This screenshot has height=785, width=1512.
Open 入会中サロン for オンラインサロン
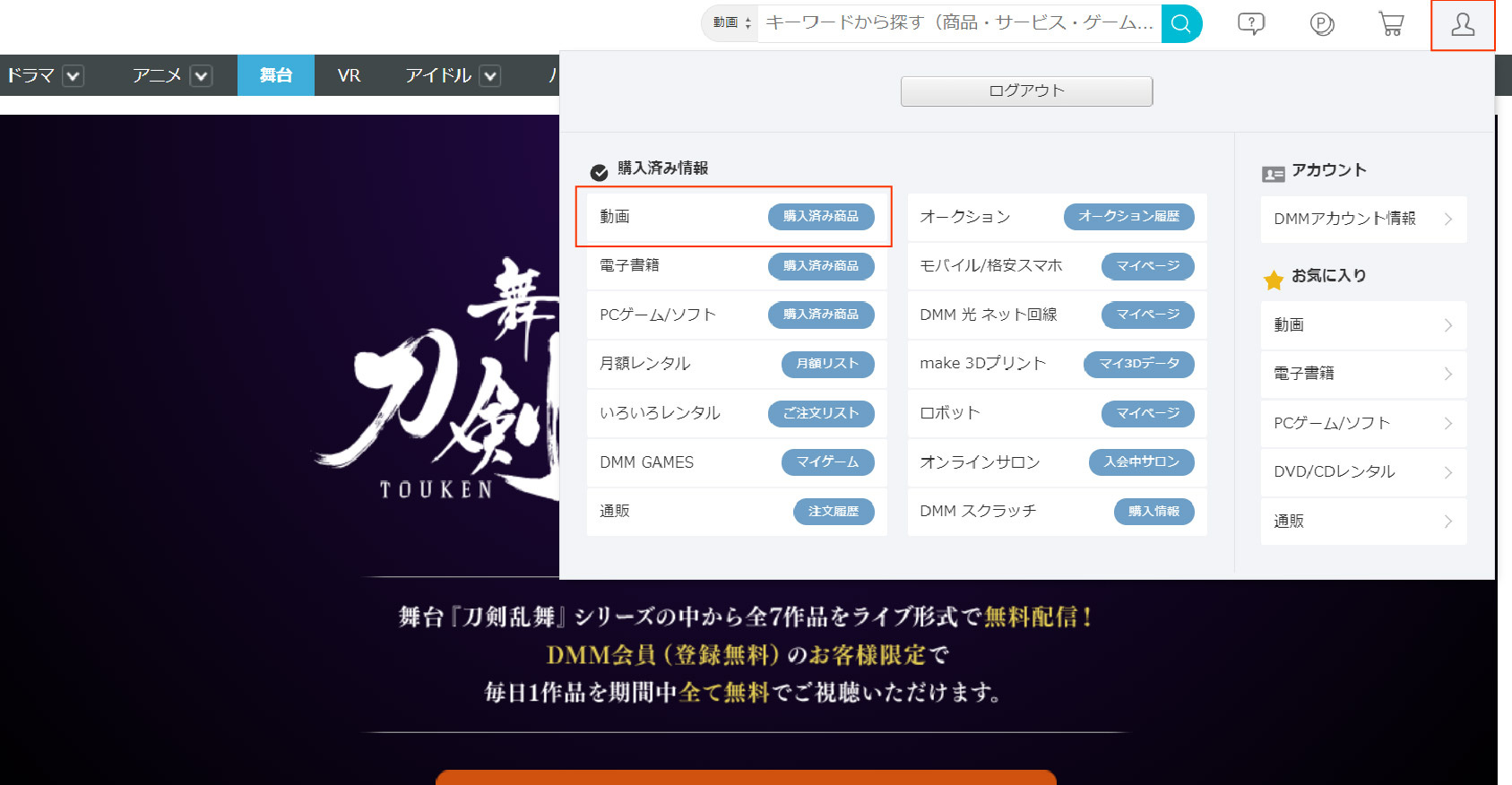coord(1142,462)
